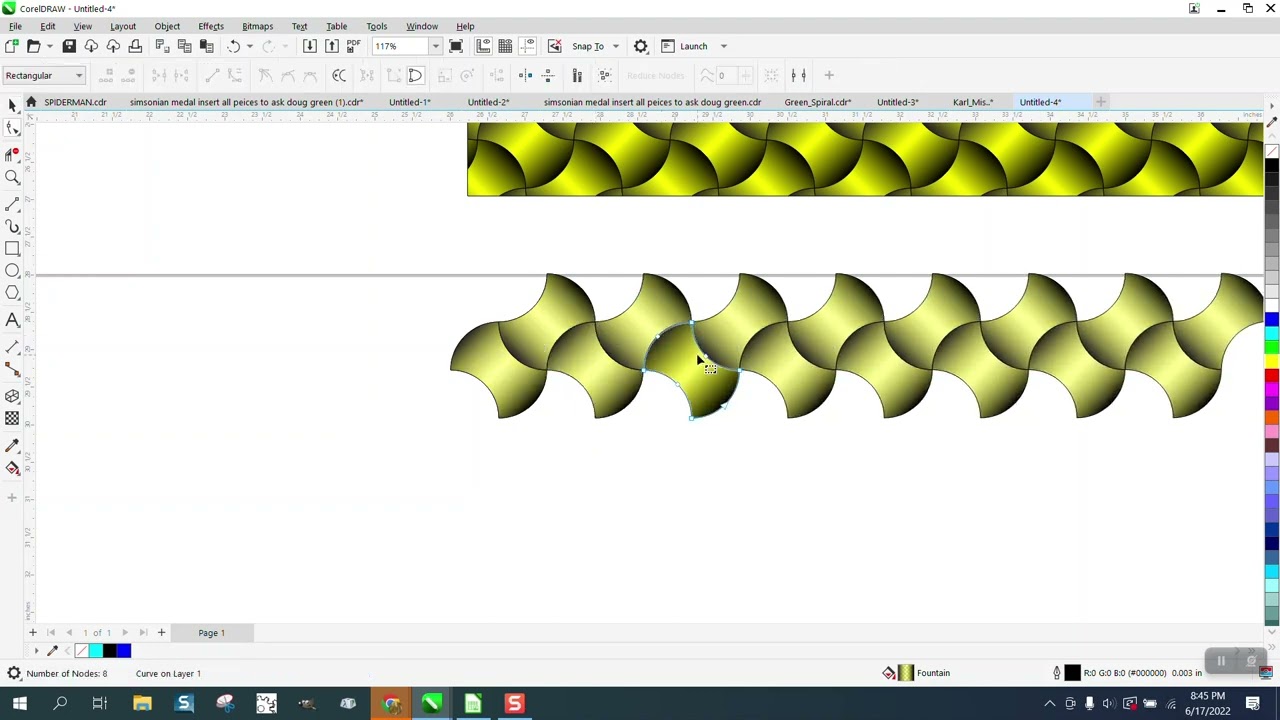Select the Polygon tool
1280x720 pixels.
[x=12, y=293]
